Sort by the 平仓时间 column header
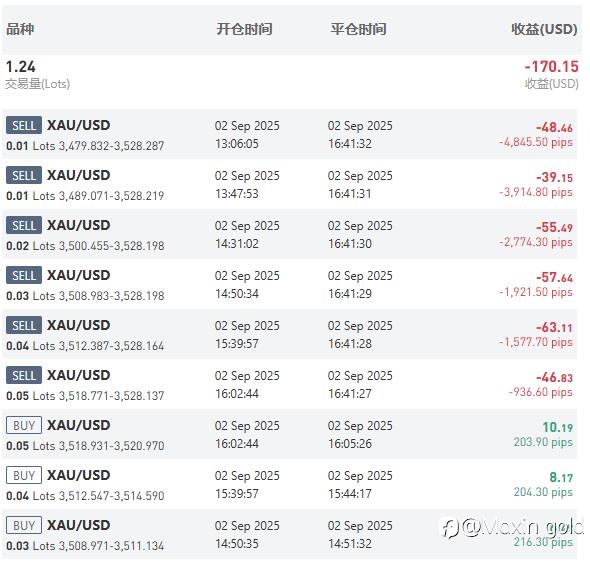 (358, 29)
